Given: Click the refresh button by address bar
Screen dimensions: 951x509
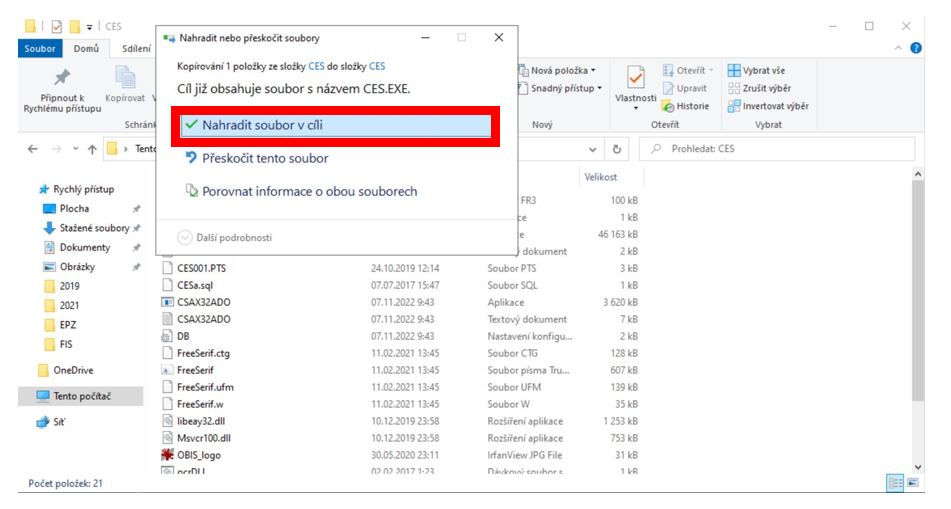Looking at the screenshot, I should pyautogui.click(x=618, y=150).
